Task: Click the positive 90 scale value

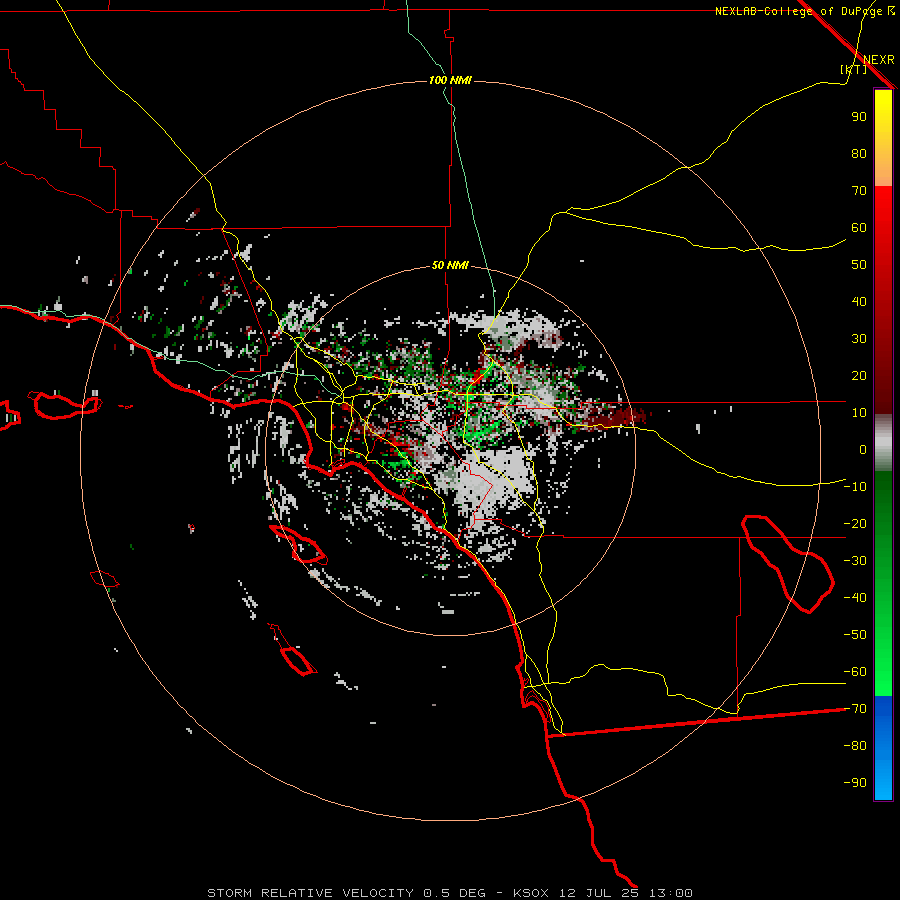Action: (x=859, y=117)
